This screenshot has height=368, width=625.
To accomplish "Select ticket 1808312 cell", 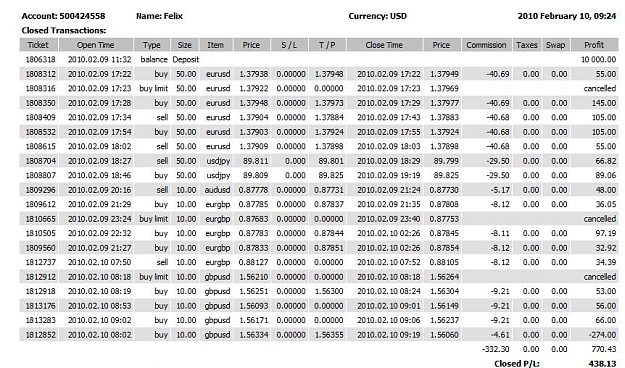I will coord(41,74).
